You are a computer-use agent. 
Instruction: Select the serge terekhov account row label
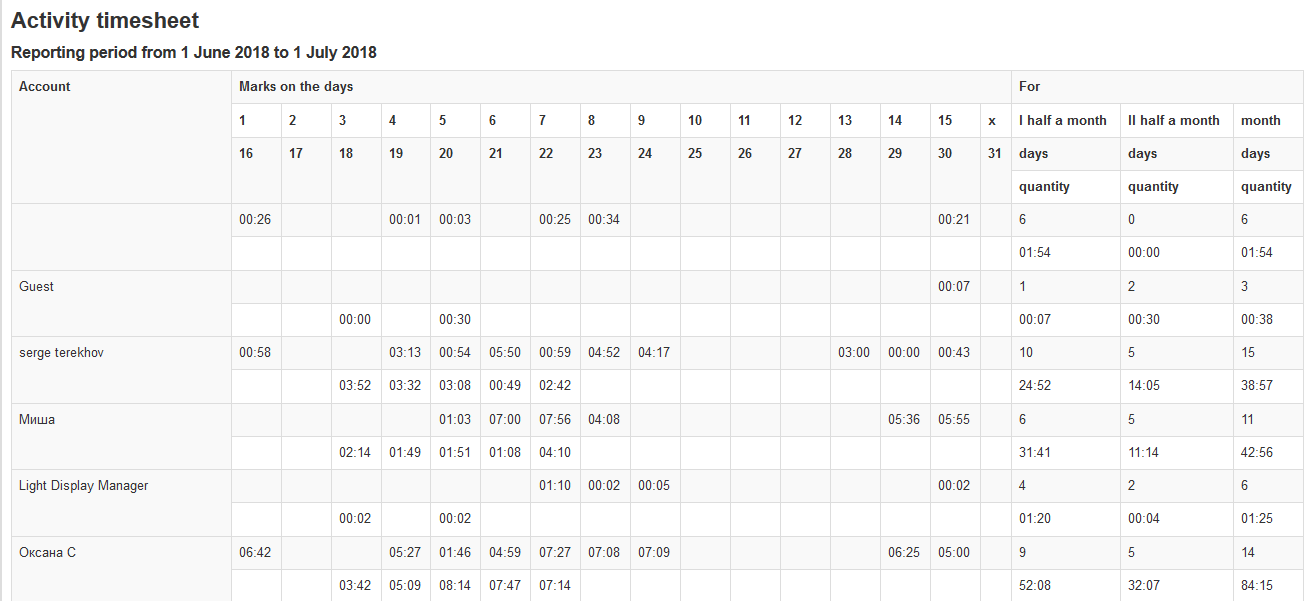point(61,353)
